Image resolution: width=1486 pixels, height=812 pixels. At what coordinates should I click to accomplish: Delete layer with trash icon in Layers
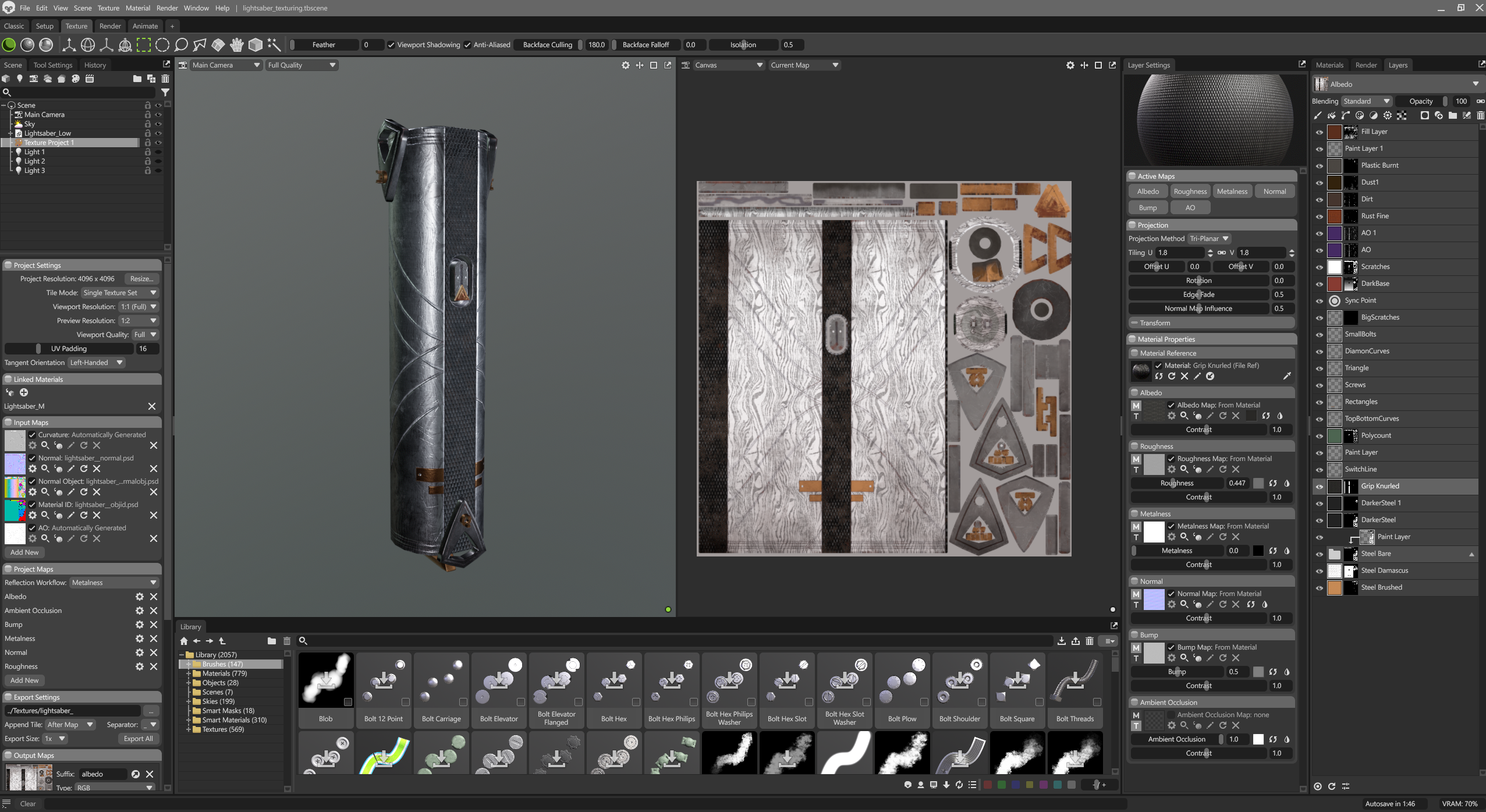[1480, 115]
